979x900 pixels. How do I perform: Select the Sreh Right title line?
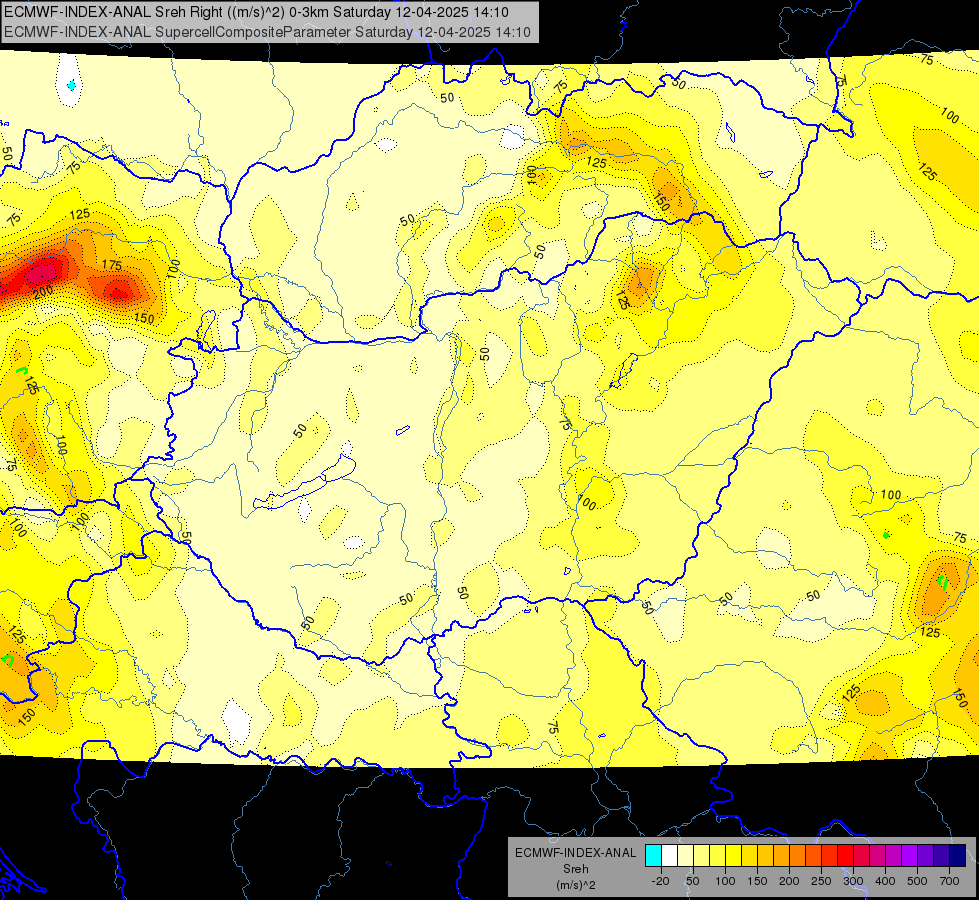[x=256, y=12]
